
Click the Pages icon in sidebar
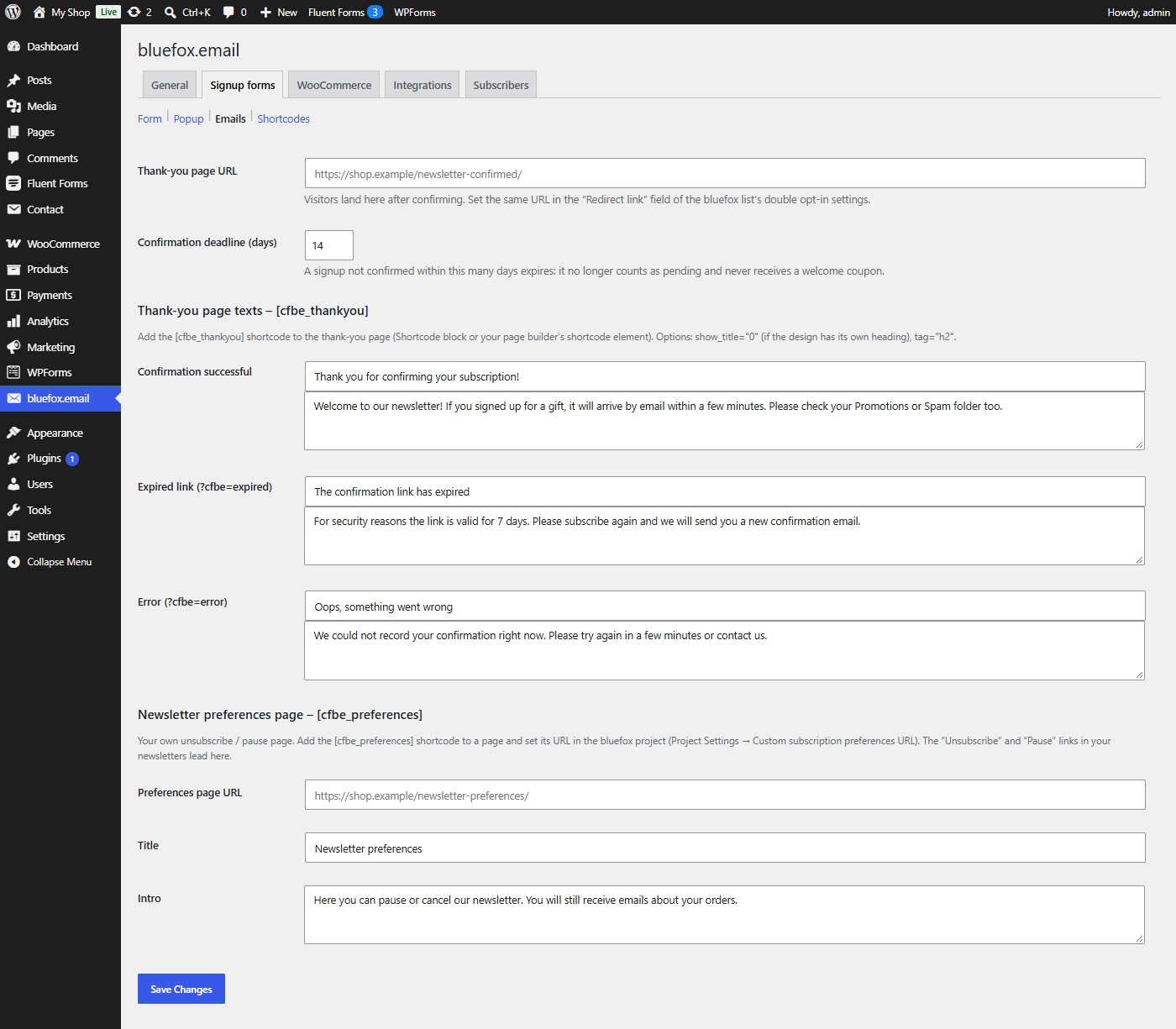click(x=13, y=132)
